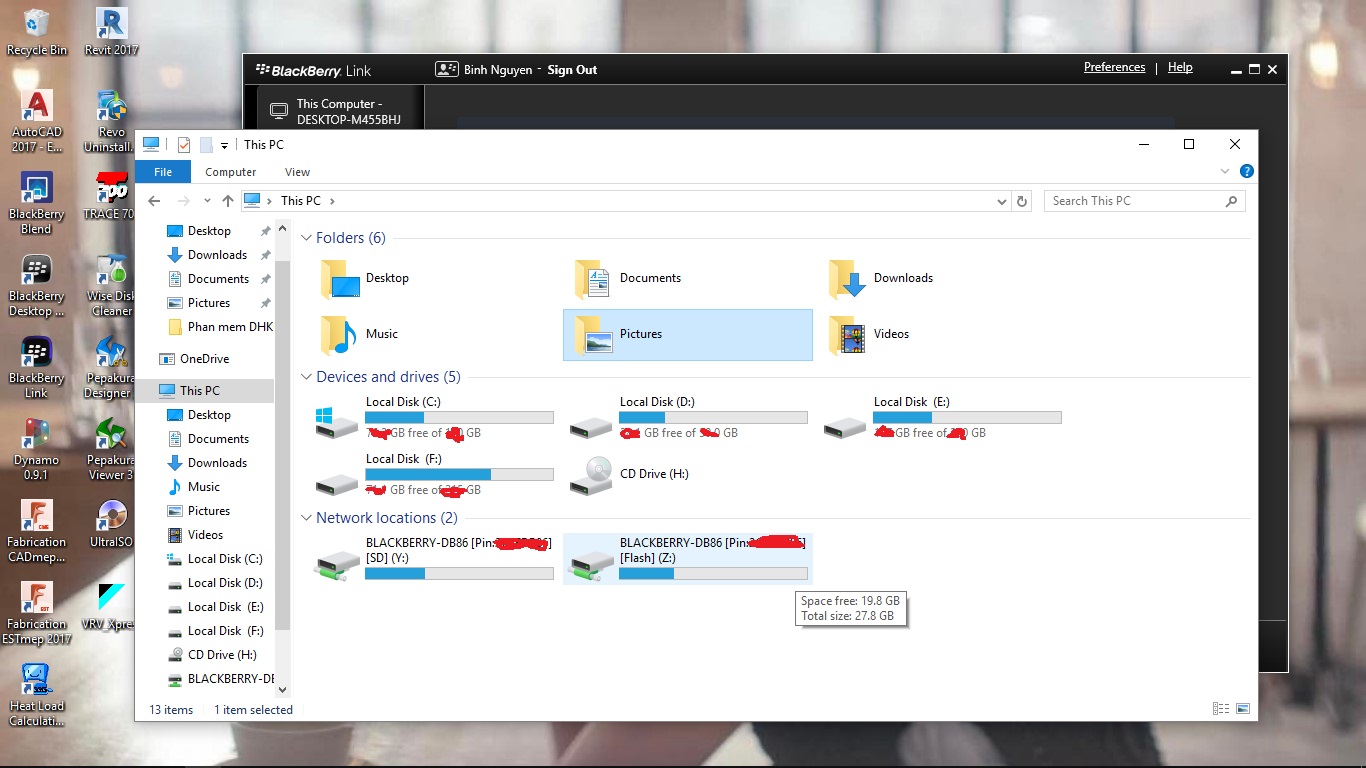Collapse the Network locations (2) group

coord(306,518)
